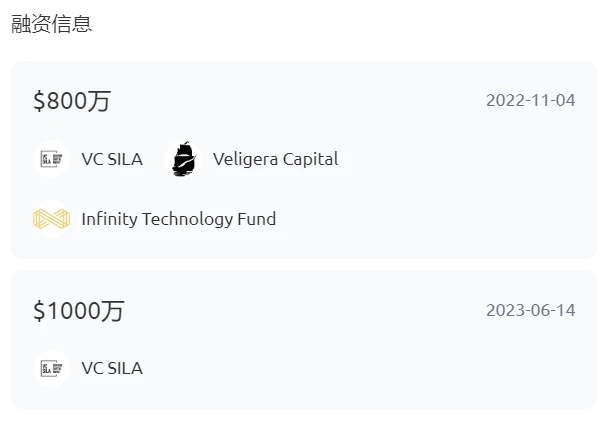The width and height of the screenshot is (607, 422).
Task: Open VC SILA name in the $1000万 round
Action: pos(112,368)
